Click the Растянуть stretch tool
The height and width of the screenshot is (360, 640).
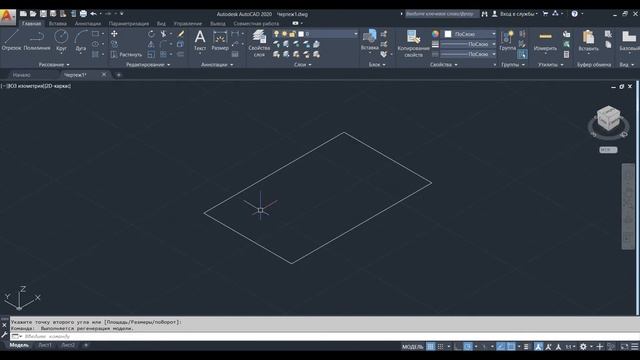point(126,54)
